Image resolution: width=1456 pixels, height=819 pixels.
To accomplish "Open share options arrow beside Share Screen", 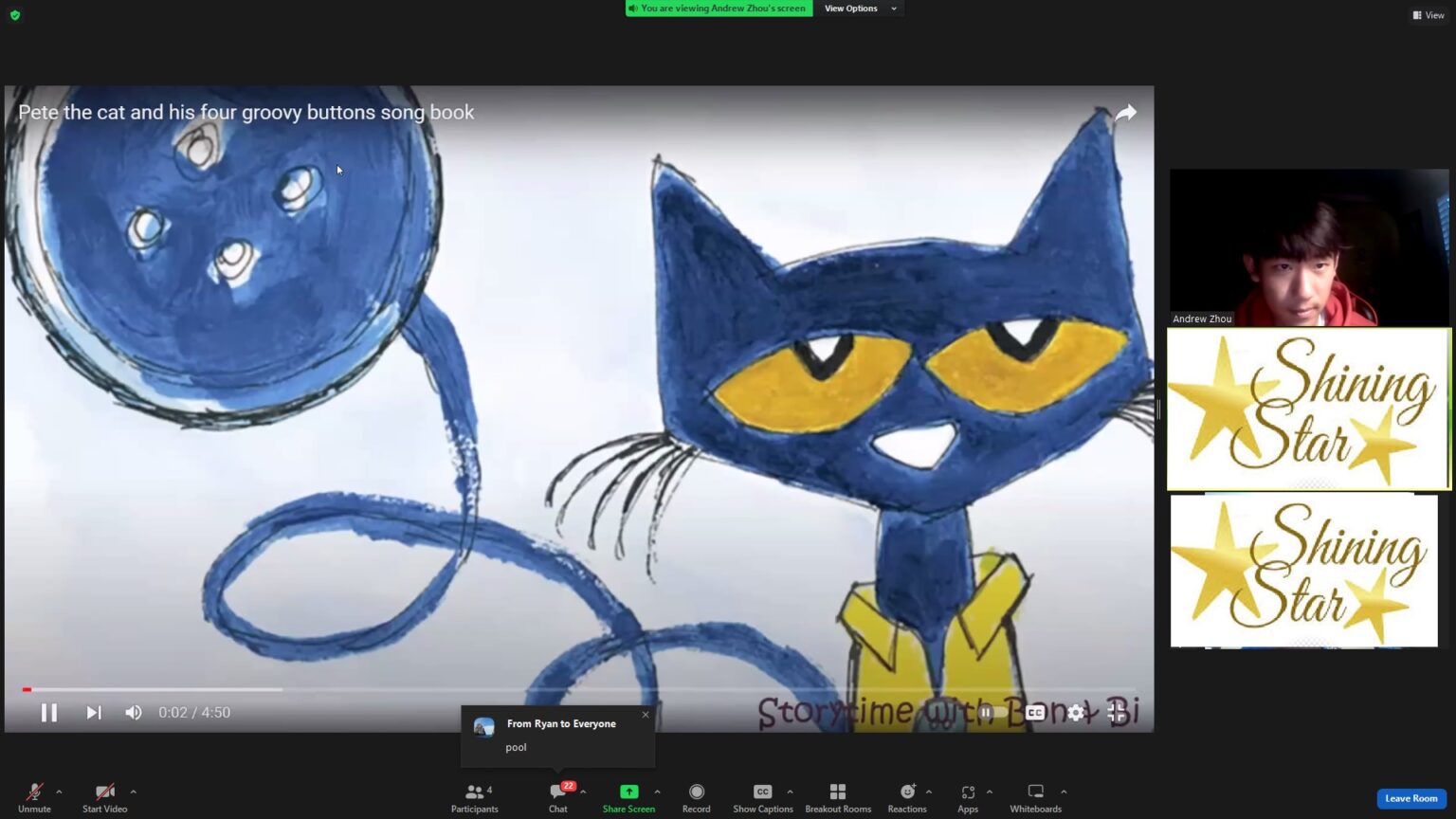I will click(x=657, y=792).
